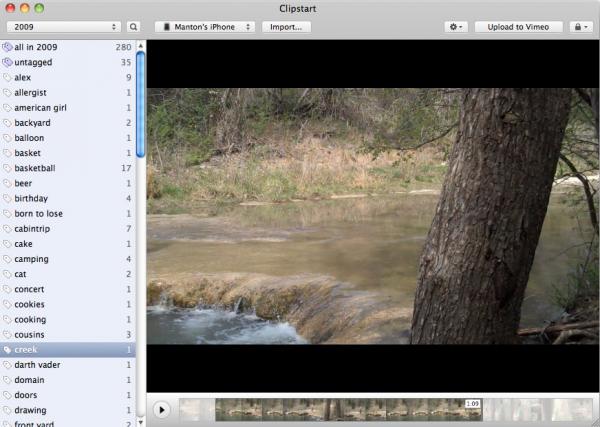Click the count 17 beside basketball

[x=126, y=168]
